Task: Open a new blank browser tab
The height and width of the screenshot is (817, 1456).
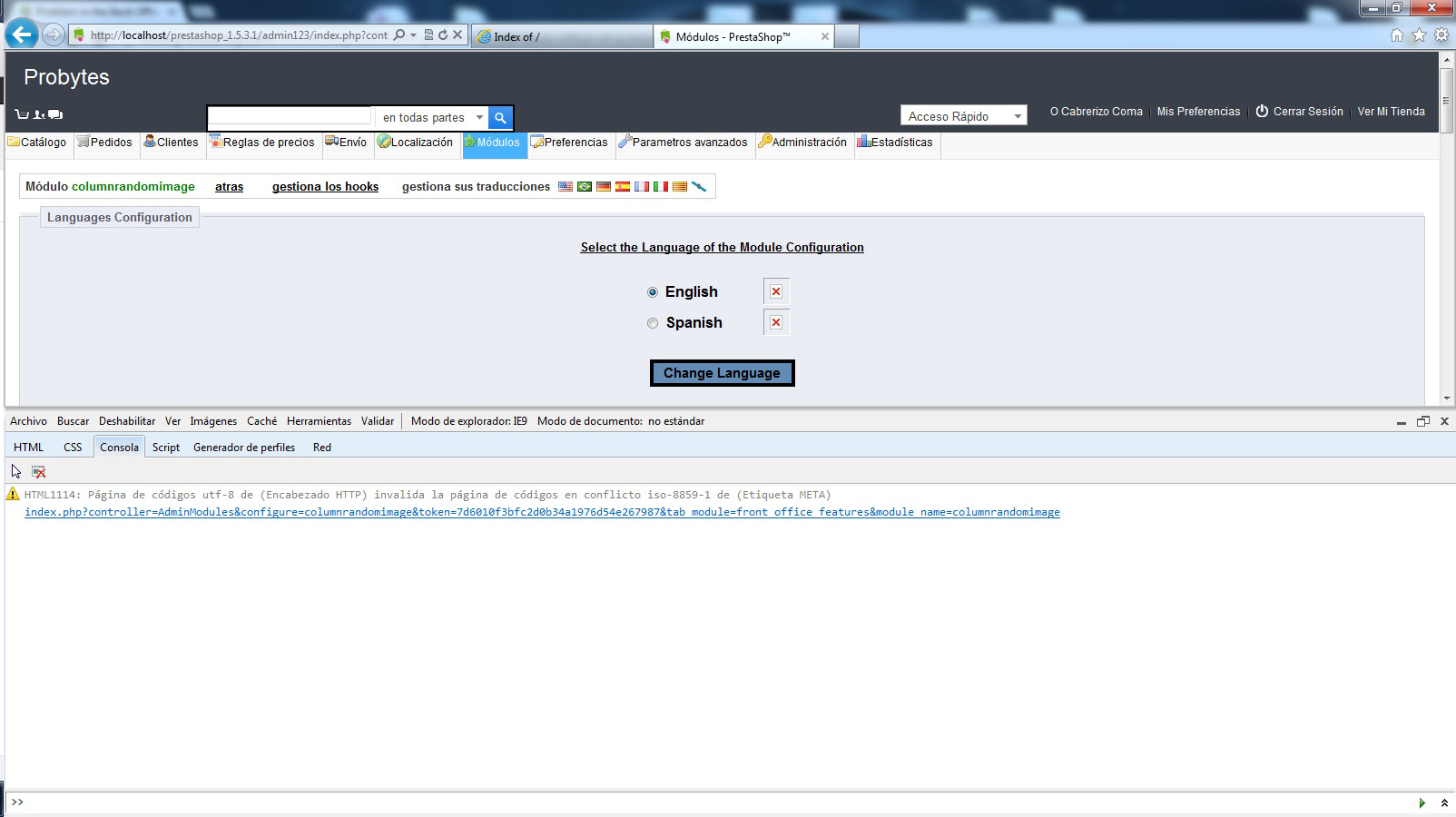Action: [846, 36]
